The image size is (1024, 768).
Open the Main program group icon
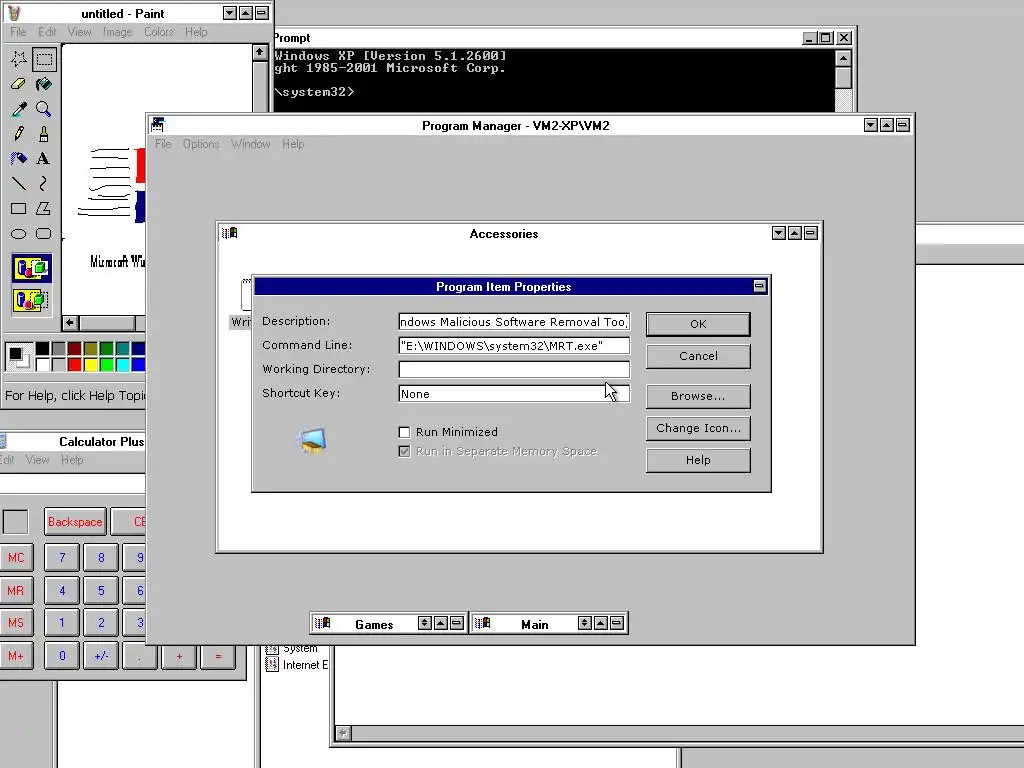click(x=482, y=623)
